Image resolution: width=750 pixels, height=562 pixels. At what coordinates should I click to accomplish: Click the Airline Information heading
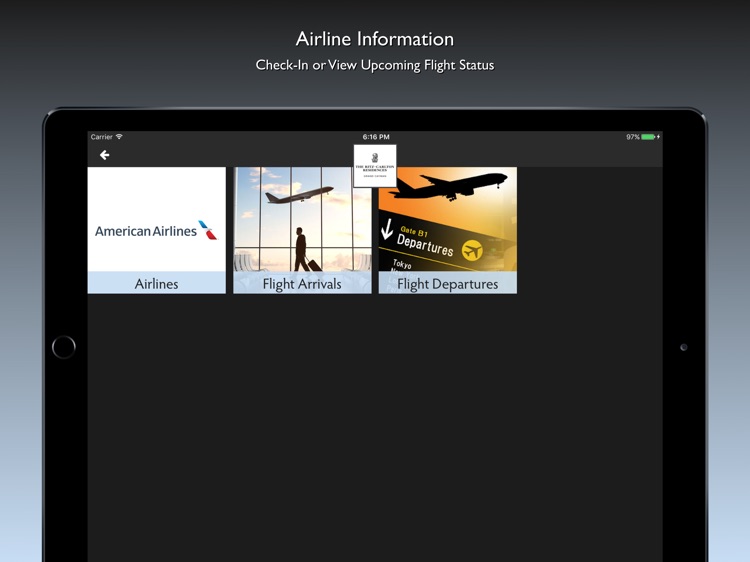coord(375,39)
